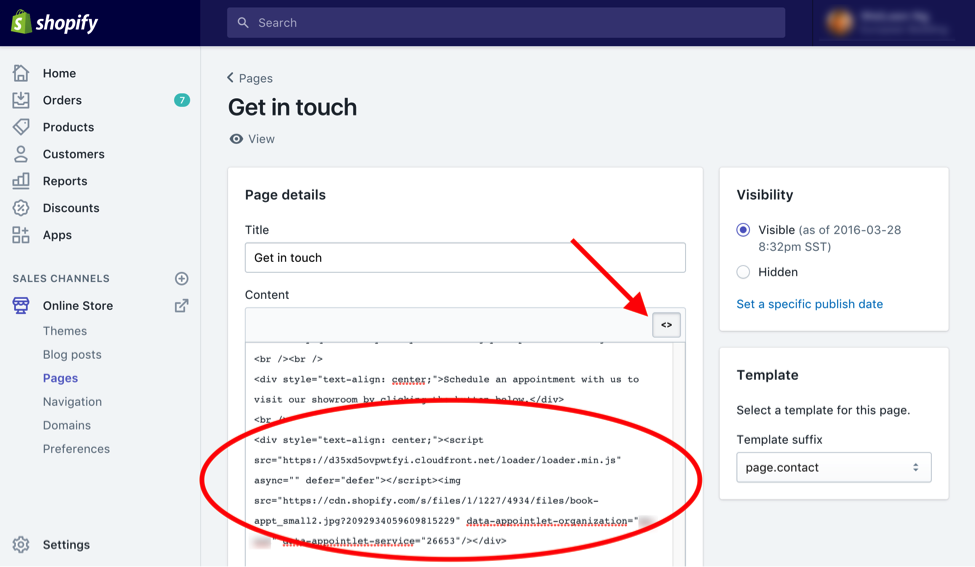Click the Online Store shop icon
This screenshot has width=975, height=567.
point(21,305)
